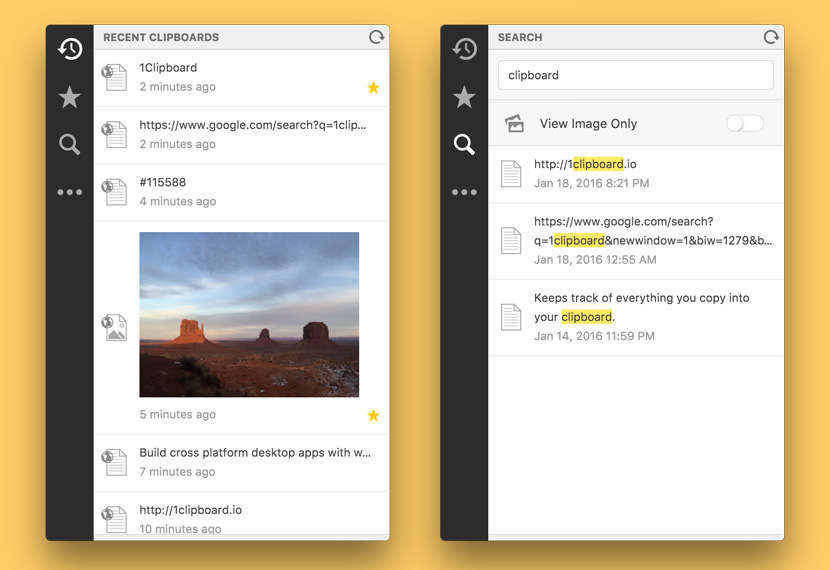Click document icon of Keeps track result
Image resolution: width=830 pixels, height=570 pixels.
click(x=511, y=317)
